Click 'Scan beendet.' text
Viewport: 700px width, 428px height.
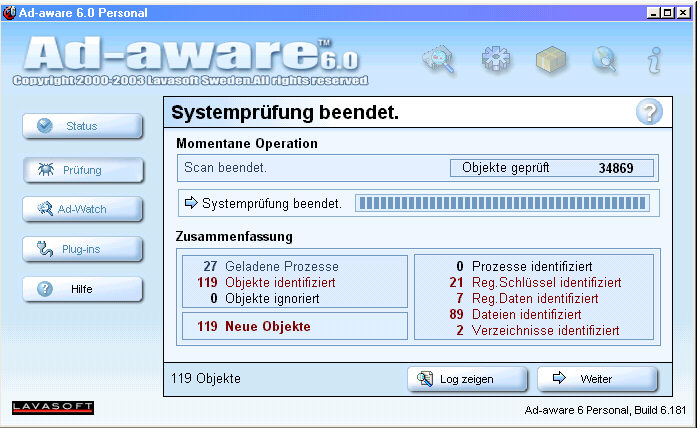(x=225, y=168)
